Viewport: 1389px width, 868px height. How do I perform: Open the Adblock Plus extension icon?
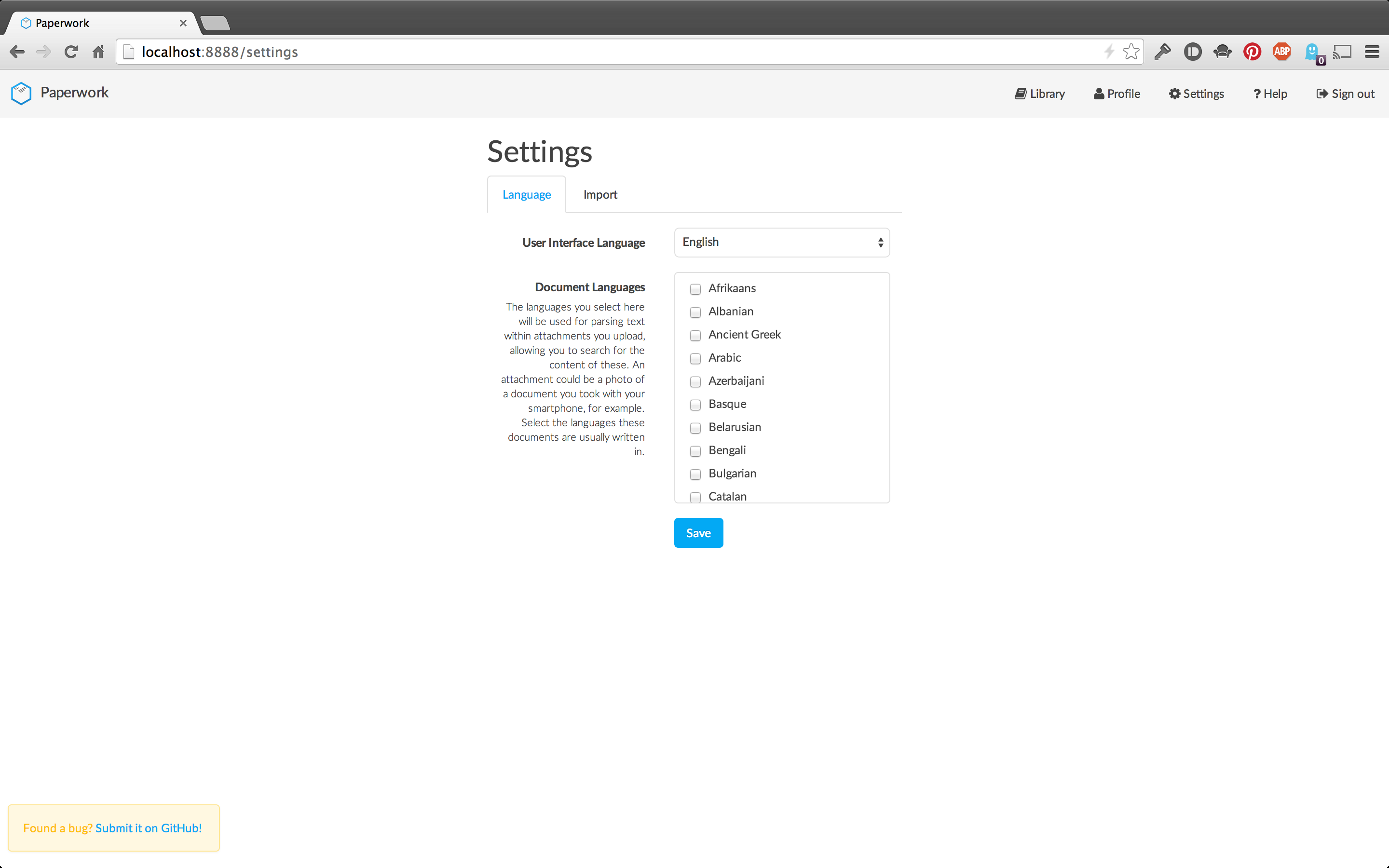(1281, 52)
